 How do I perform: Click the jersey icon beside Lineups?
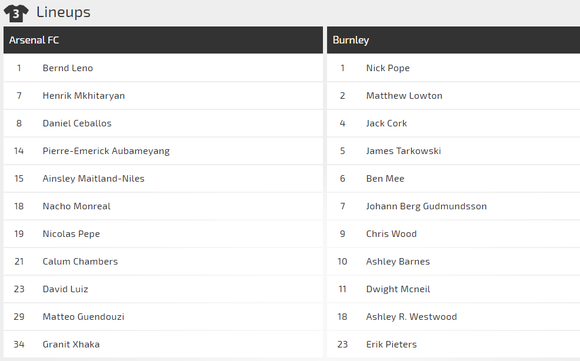[x=16, y=13]
